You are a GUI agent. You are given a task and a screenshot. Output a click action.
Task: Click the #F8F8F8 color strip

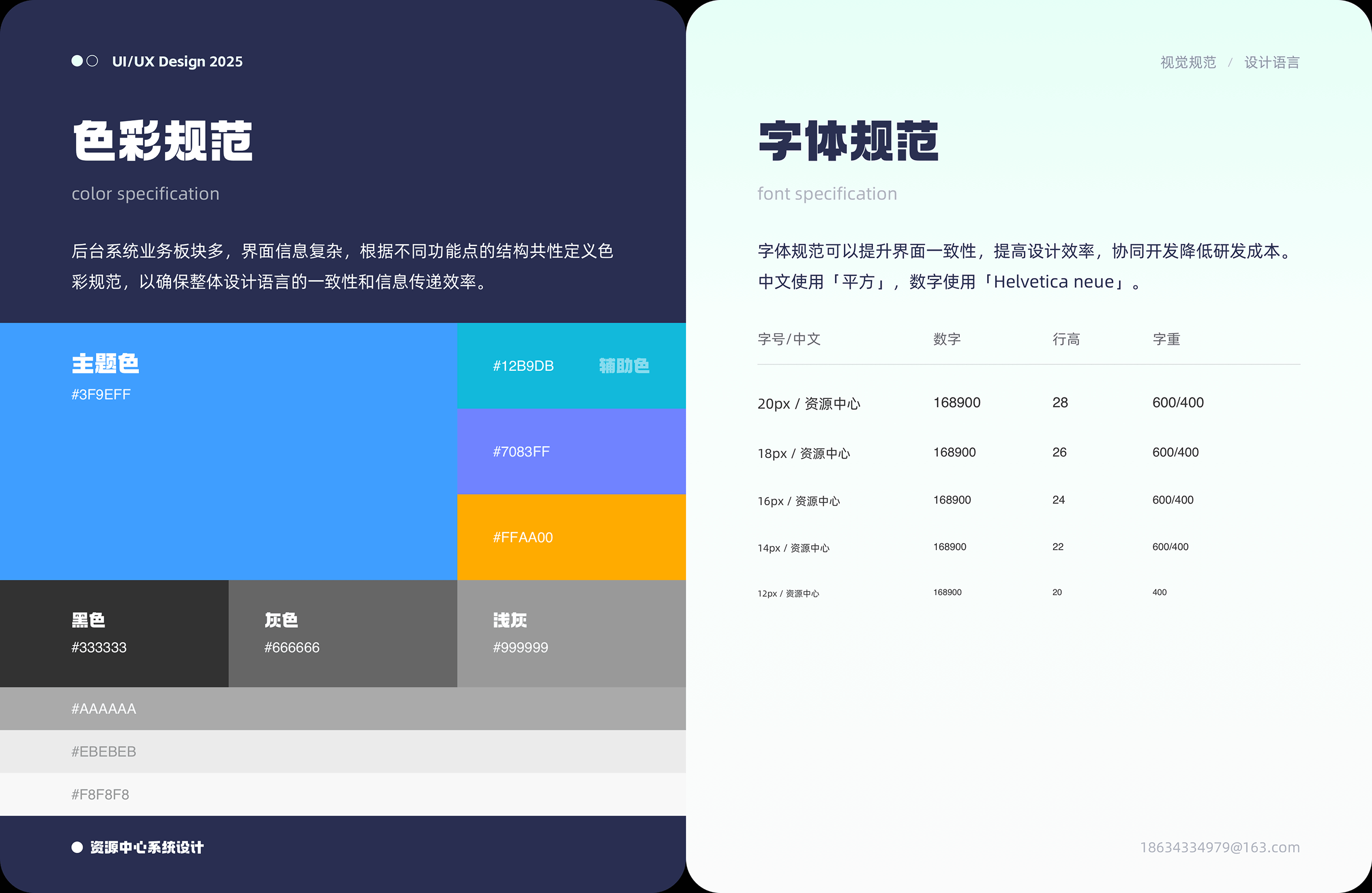coord(342,794)
